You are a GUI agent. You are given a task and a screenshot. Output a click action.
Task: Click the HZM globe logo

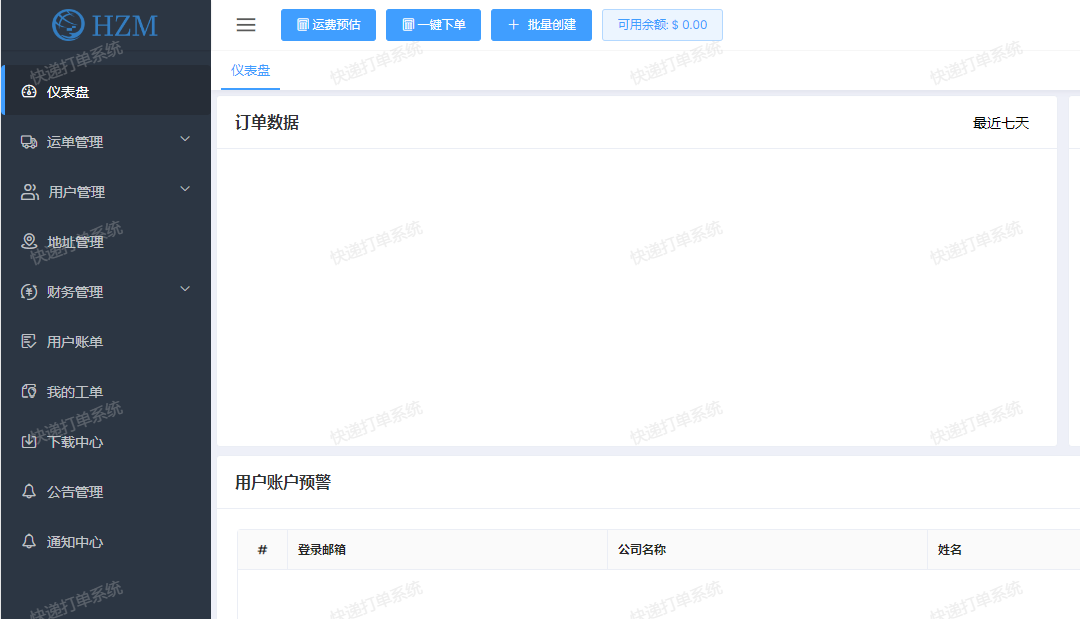(69, 24)
